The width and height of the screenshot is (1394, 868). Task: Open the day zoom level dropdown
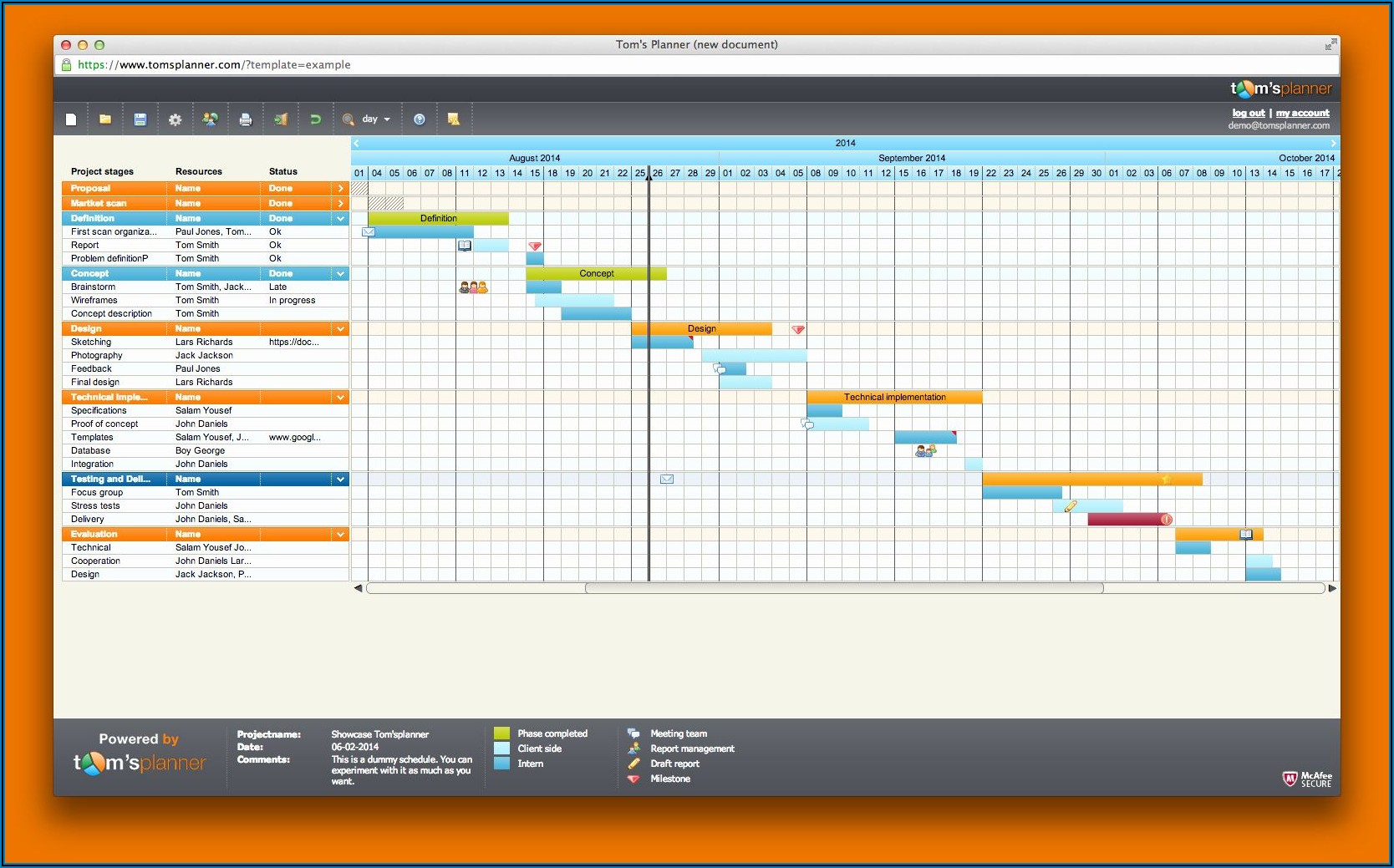(376, 119)
